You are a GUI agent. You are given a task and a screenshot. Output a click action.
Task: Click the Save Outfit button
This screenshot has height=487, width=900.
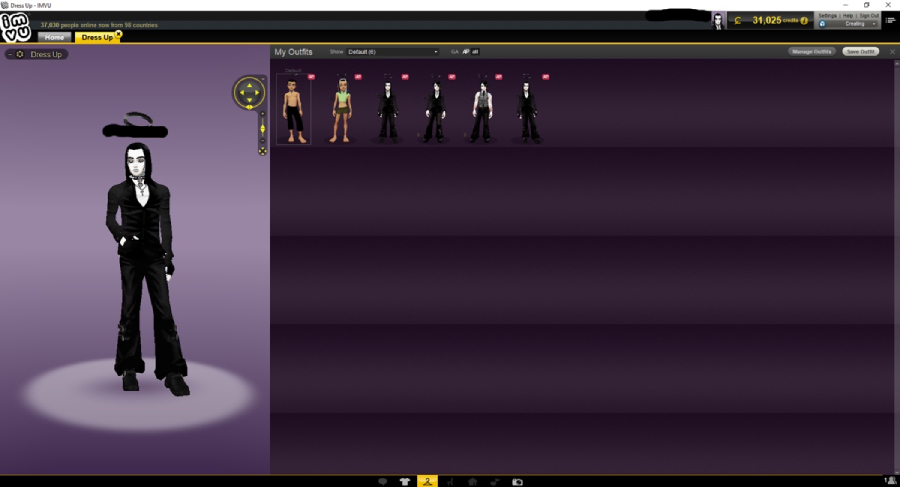860,52
